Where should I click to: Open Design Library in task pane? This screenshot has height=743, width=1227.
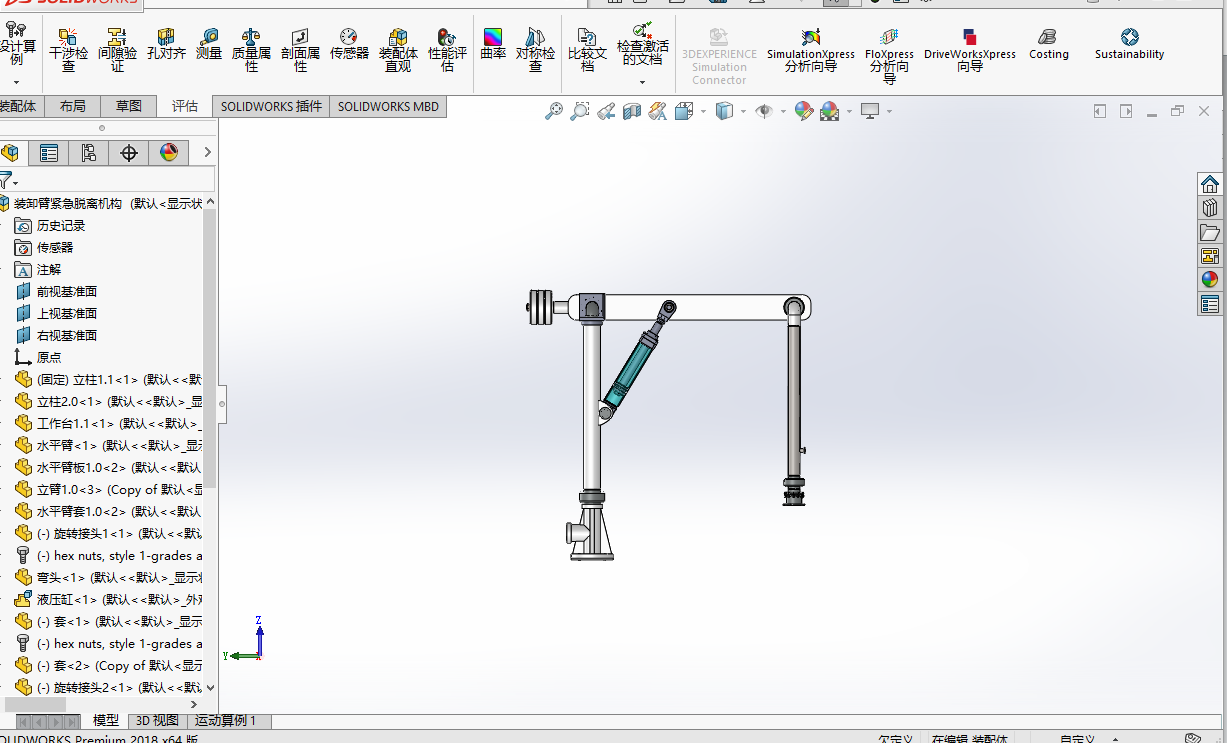coord(1210,208)
